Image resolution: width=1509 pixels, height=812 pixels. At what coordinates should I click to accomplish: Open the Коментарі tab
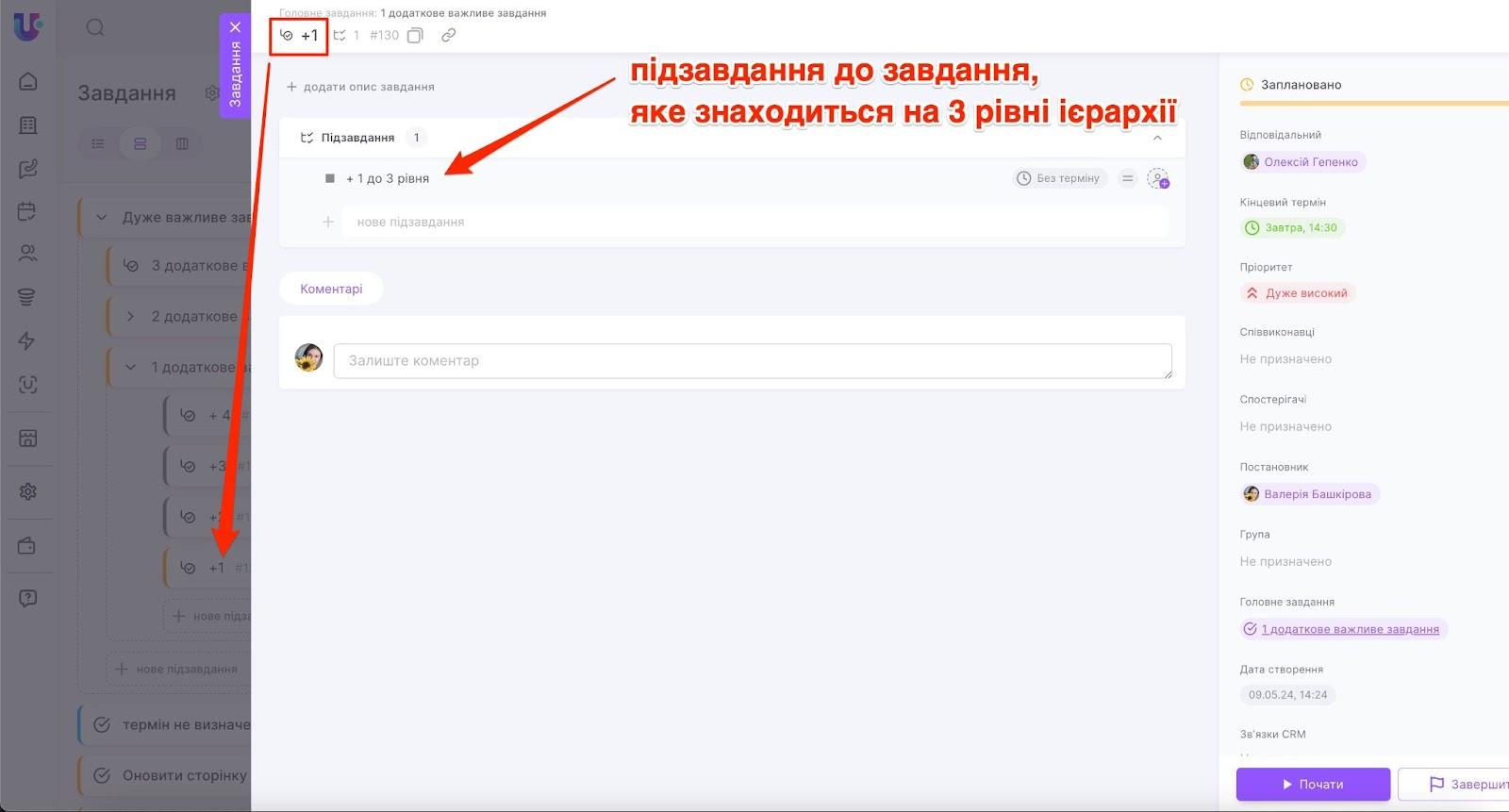[331, 289]
